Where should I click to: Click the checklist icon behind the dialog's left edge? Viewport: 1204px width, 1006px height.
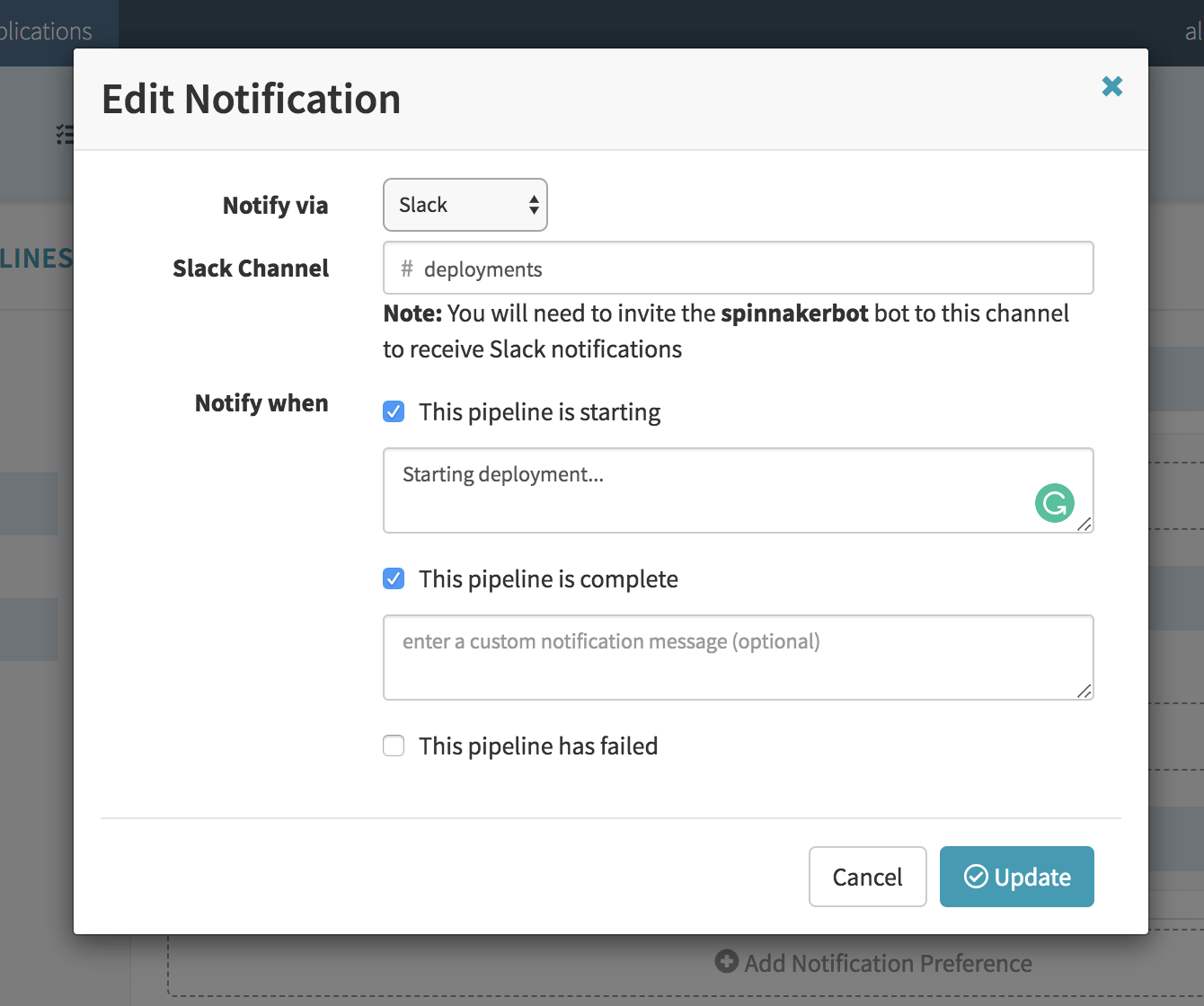65,135
